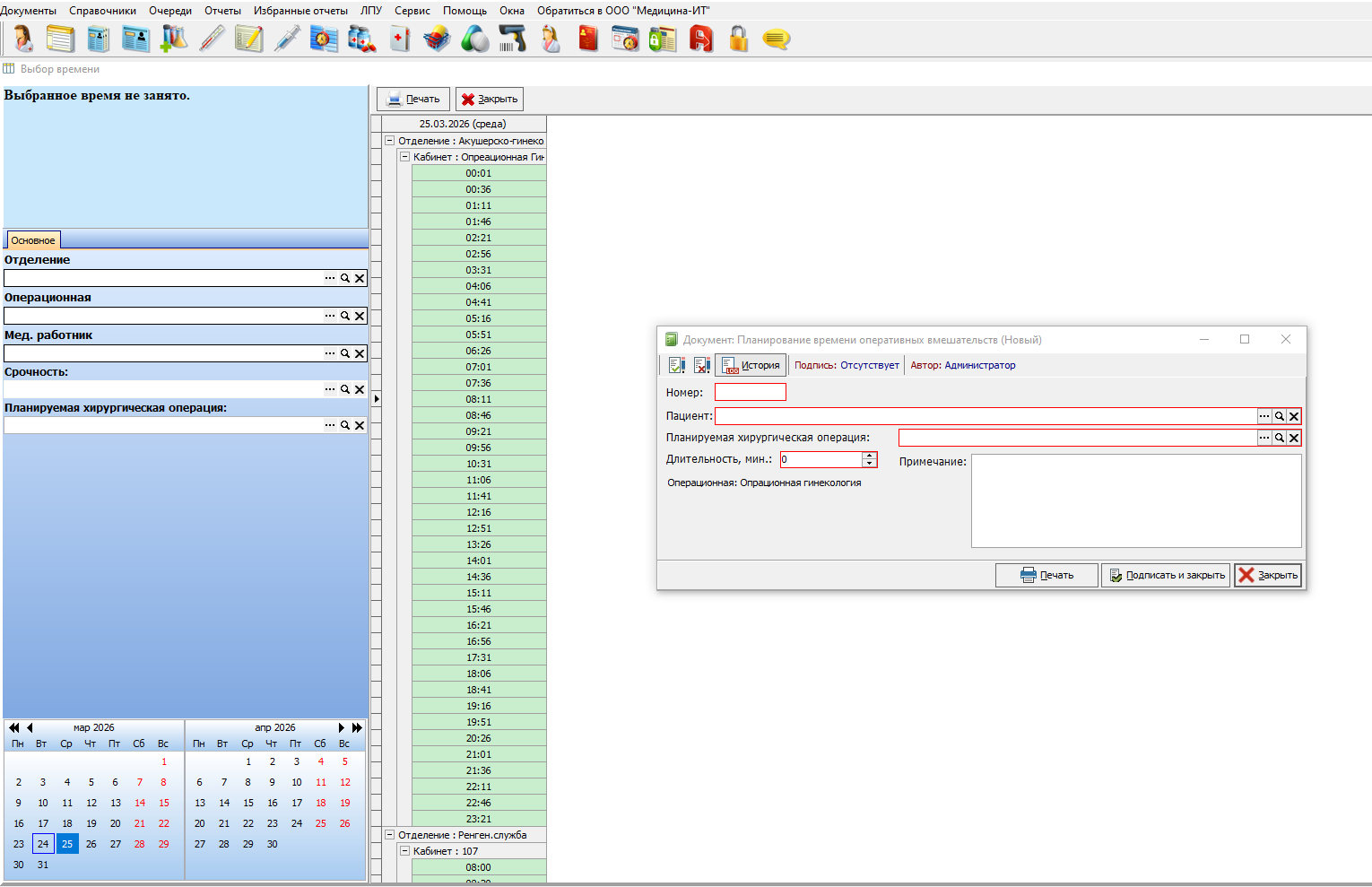Collapse the Акушерско-гинеко department tree node
The width and height of the screenshot is (1372, 887).
[390, 141]
